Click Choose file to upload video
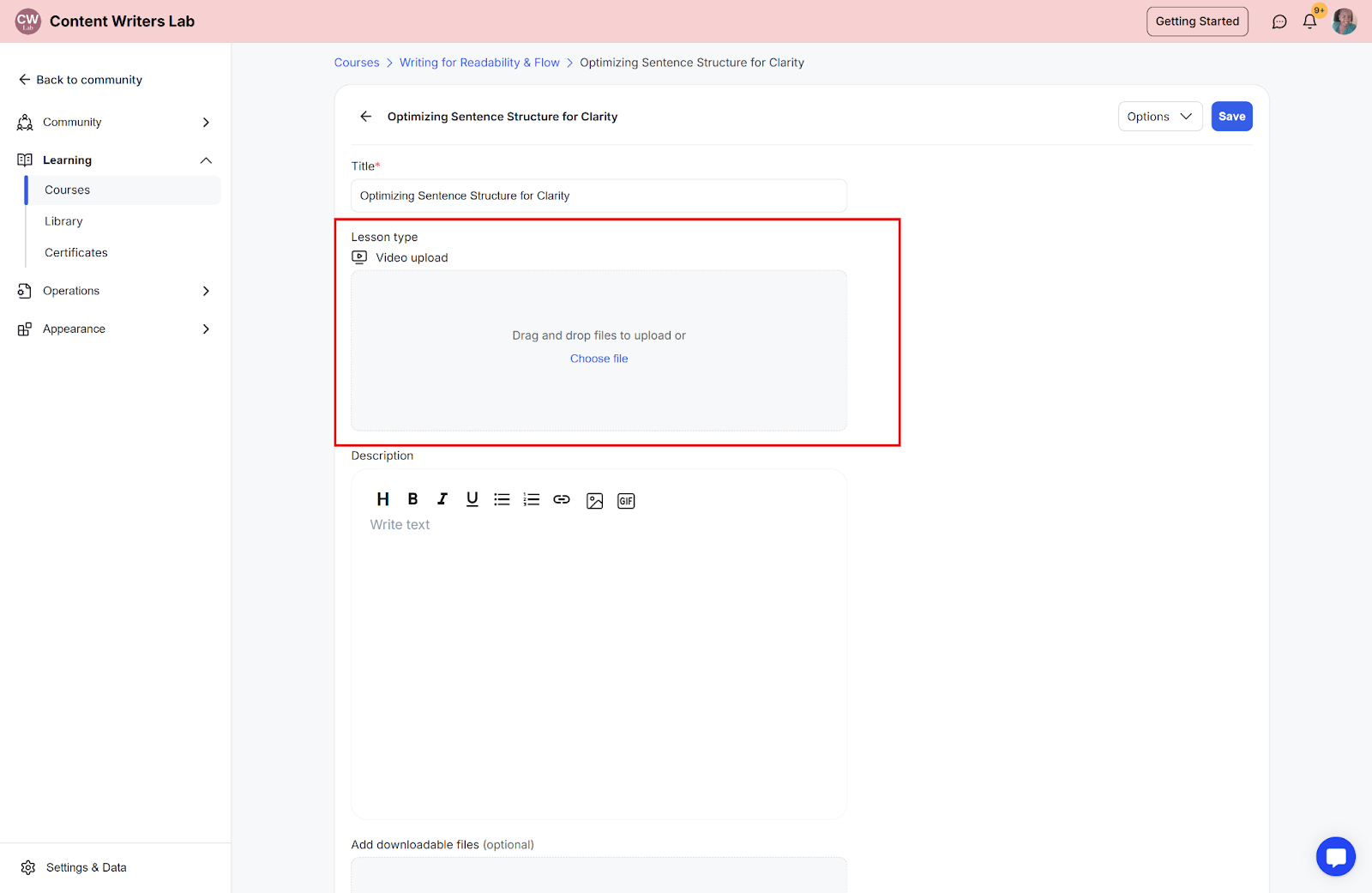The height and width of the screenshot is (893, 1372). click(x=599, y=359)
